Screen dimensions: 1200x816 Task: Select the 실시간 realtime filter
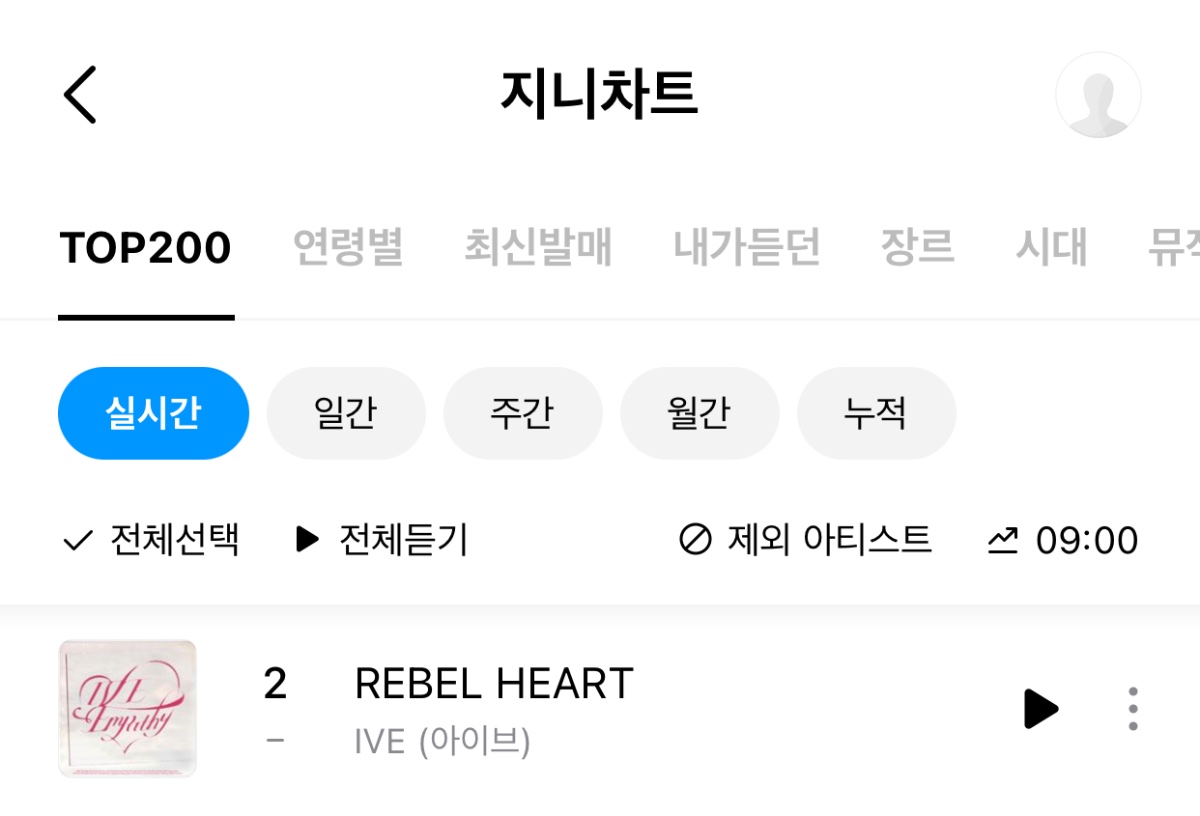click(153, 413)
